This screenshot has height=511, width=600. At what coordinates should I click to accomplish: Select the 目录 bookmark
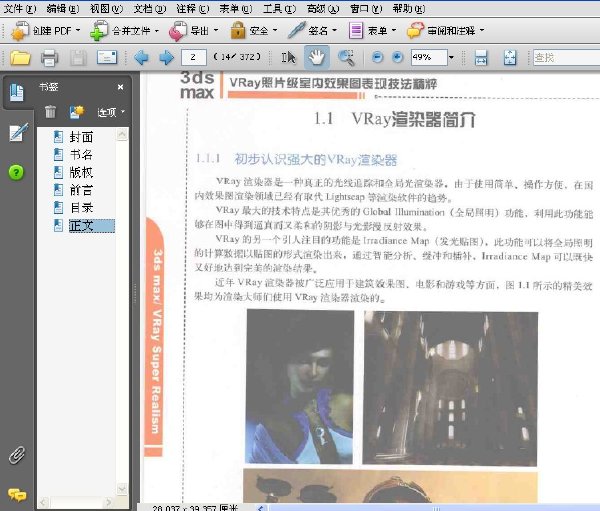(x=81, y=207)
